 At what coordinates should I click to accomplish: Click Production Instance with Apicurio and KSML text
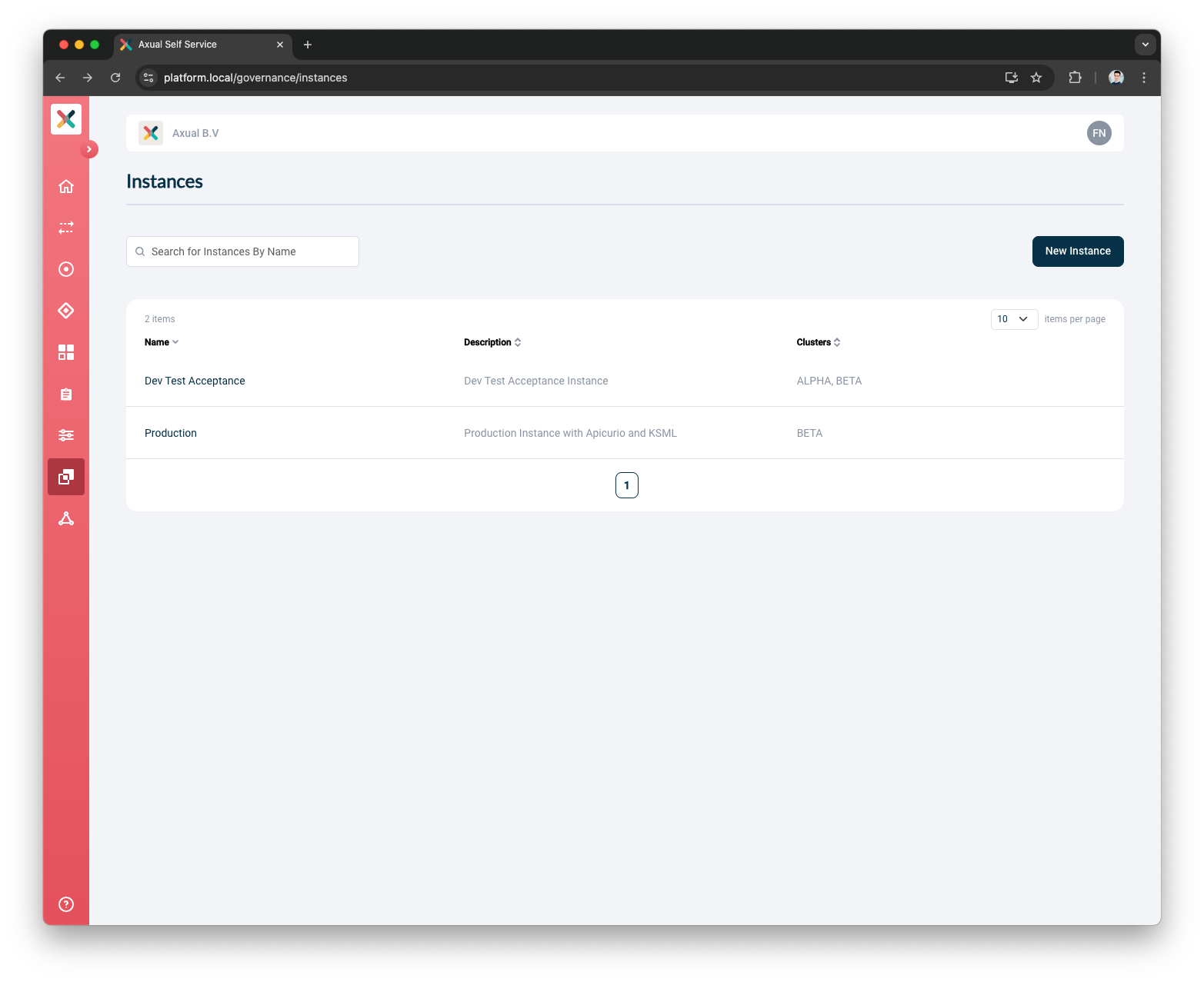point(570,433)
